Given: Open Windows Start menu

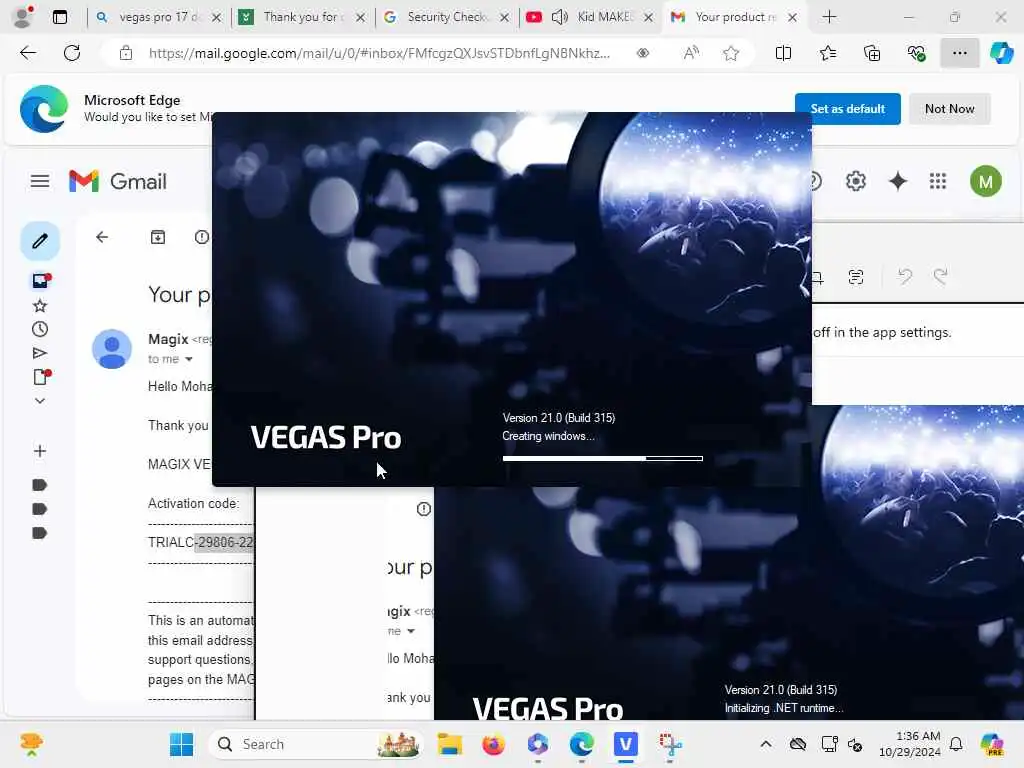Looking at the screenshot, I should click(181, 744).
